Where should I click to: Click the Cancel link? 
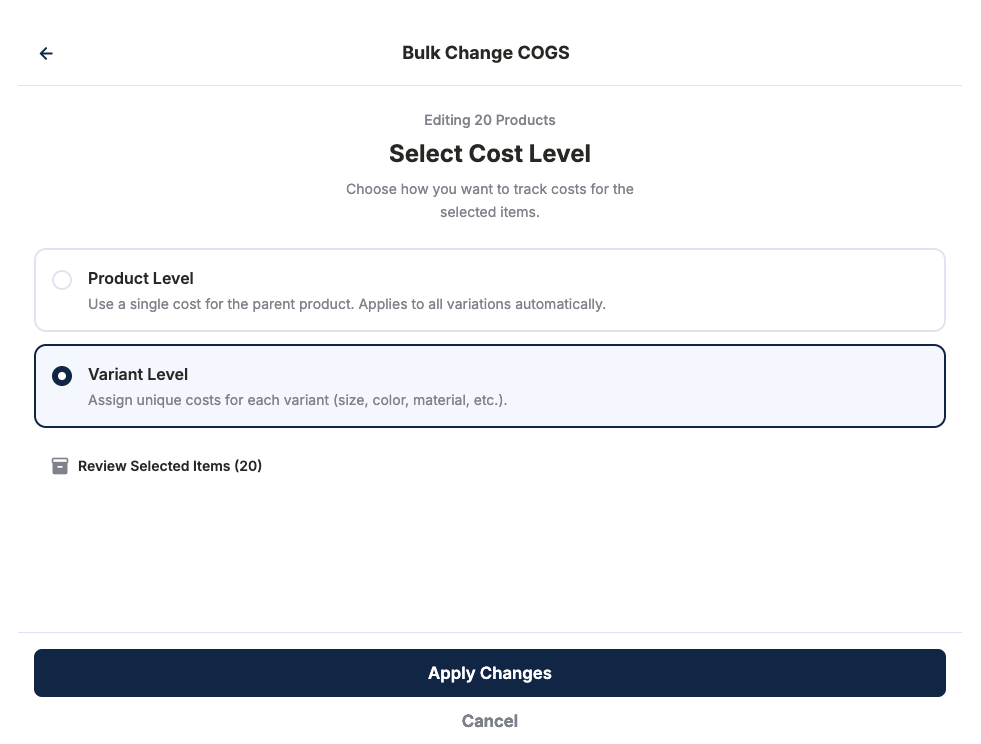click(x=489, y=721)
